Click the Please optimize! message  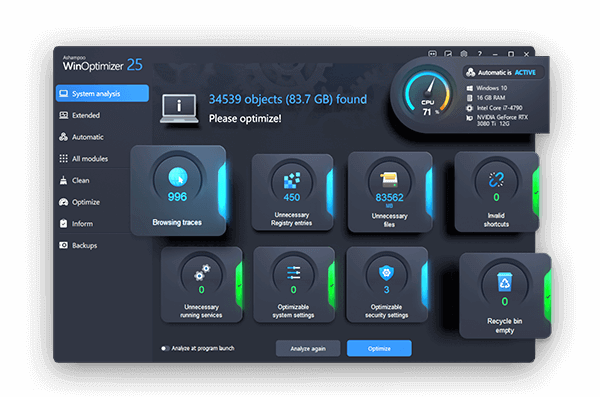pyautogui.click(x=245, y=119)
